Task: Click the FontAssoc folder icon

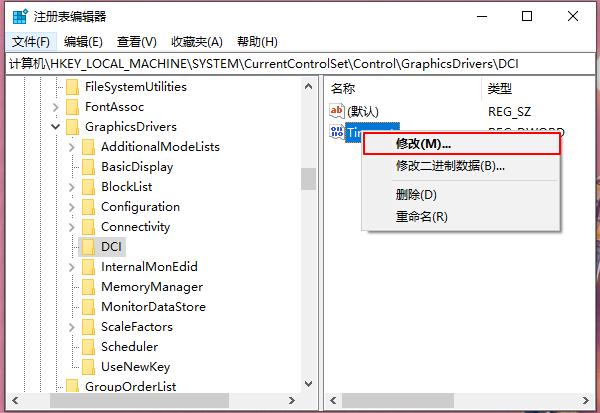Action: 72,107
